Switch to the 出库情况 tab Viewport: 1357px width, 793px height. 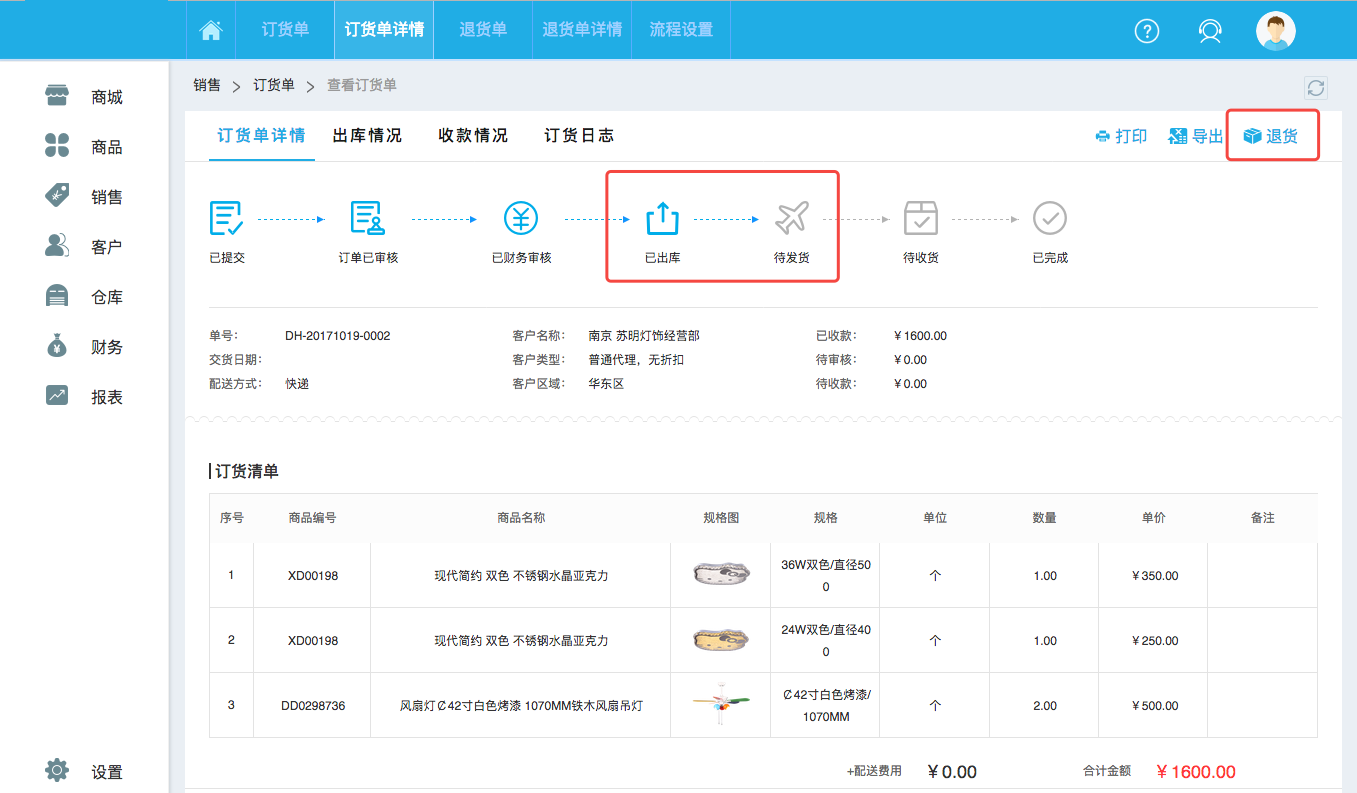coord(367,136)
